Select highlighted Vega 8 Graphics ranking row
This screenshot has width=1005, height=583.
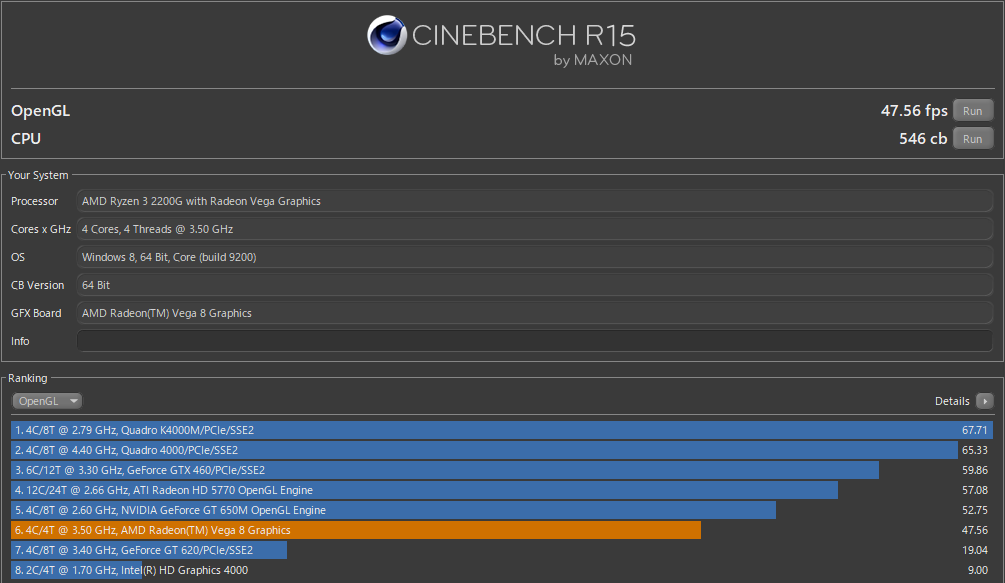(x=502, y=530)
